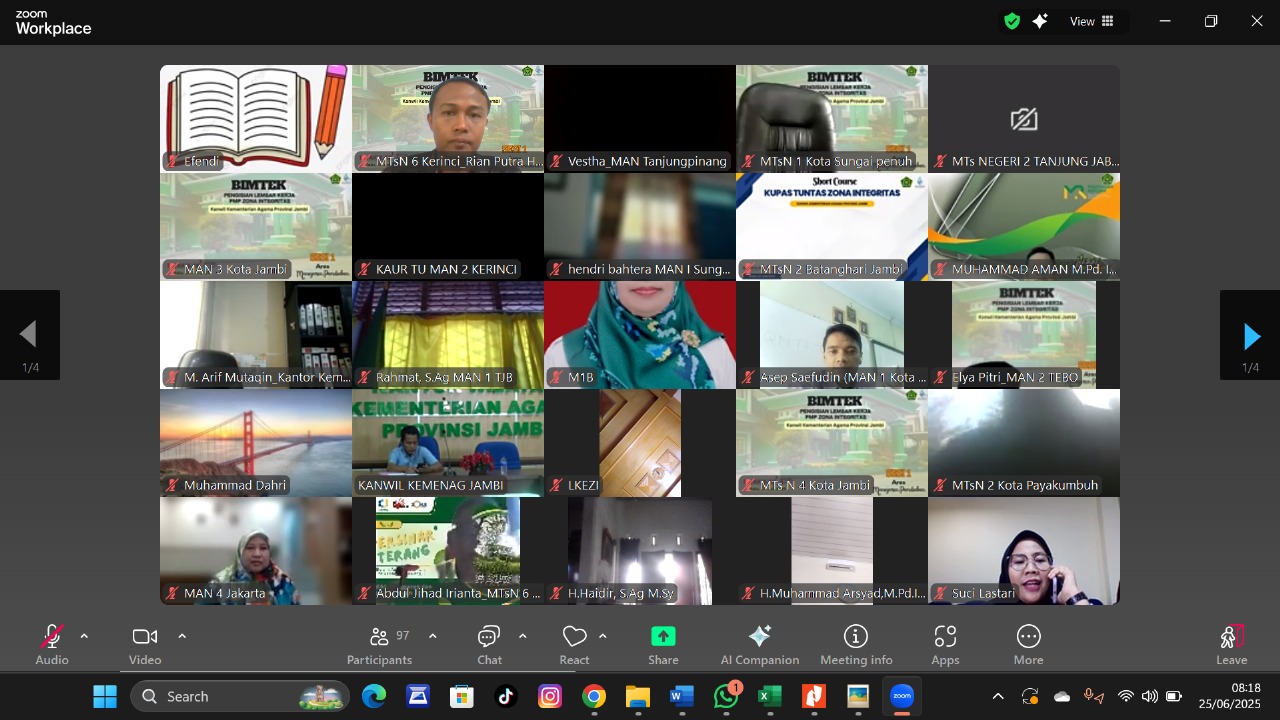Open the View layout menu
Viewport: 1280px width, 720px height.
pyautogui.click(x=1092, y=21)
